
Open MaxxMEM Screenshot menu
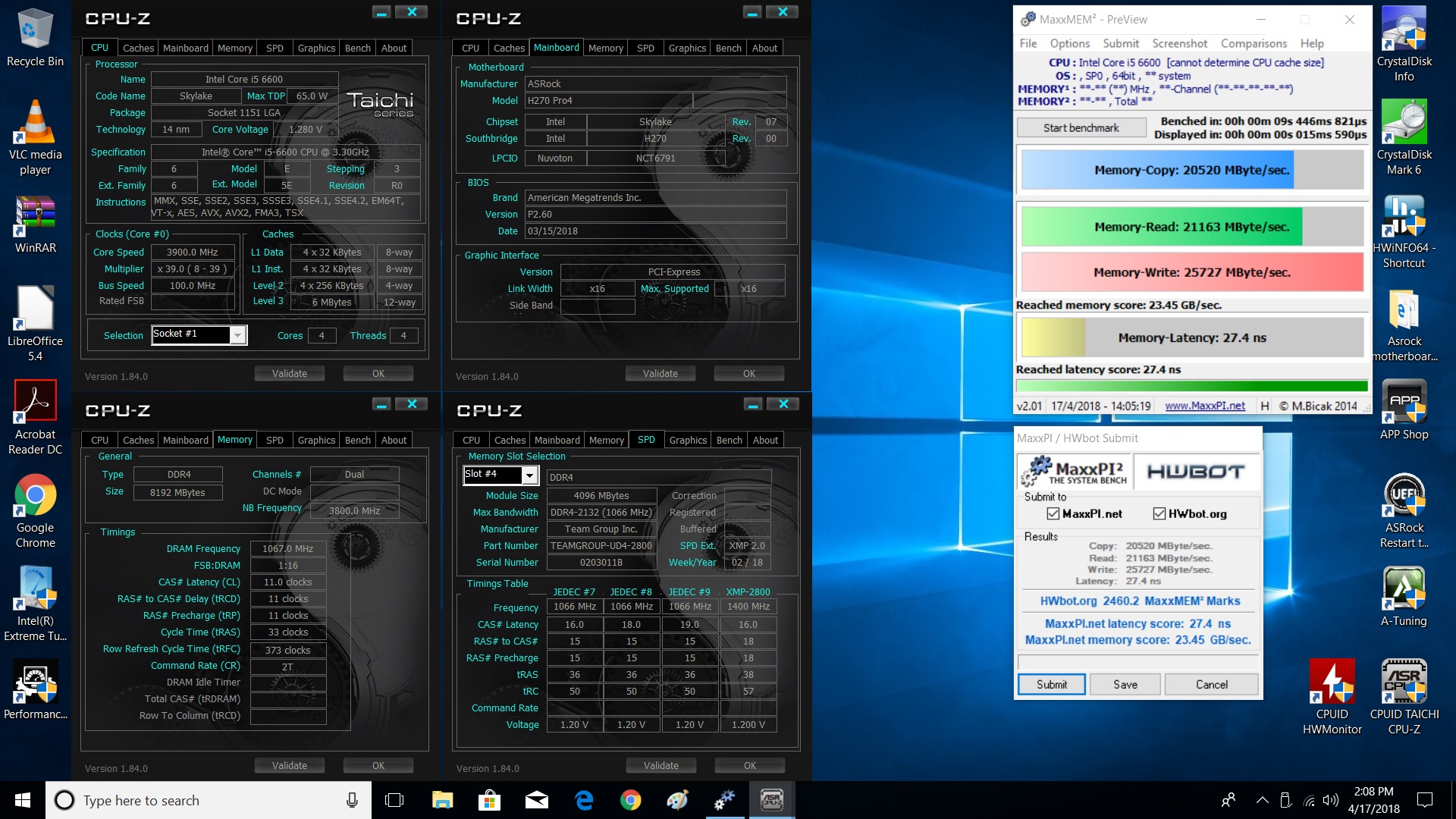pyautogui.click(x=1179, y=43)
